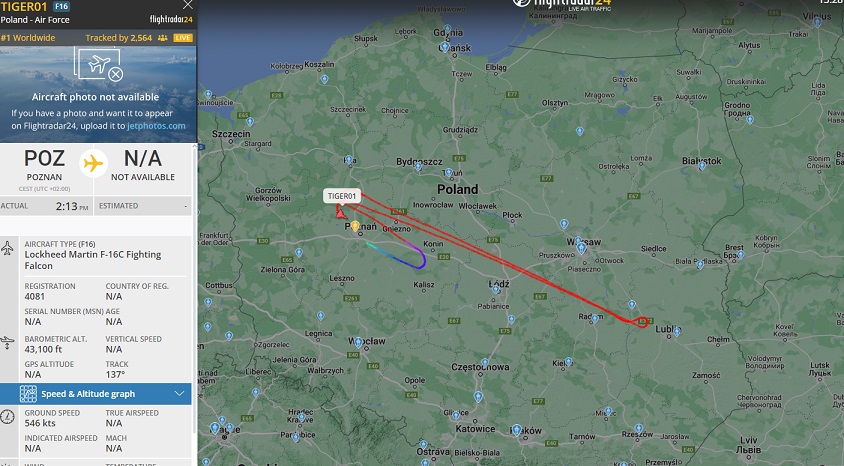
Task: Open the Speed & Altitude graph section
Action: click(x=96, y=394)
